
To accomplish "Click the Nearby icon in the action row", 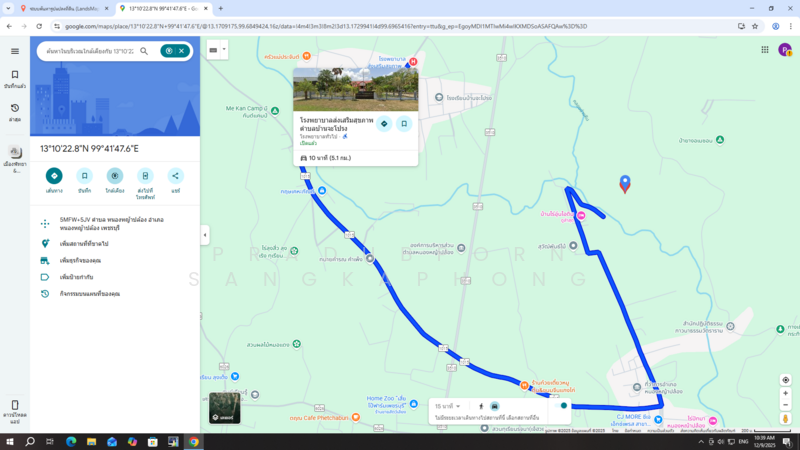I will point(115,176).
